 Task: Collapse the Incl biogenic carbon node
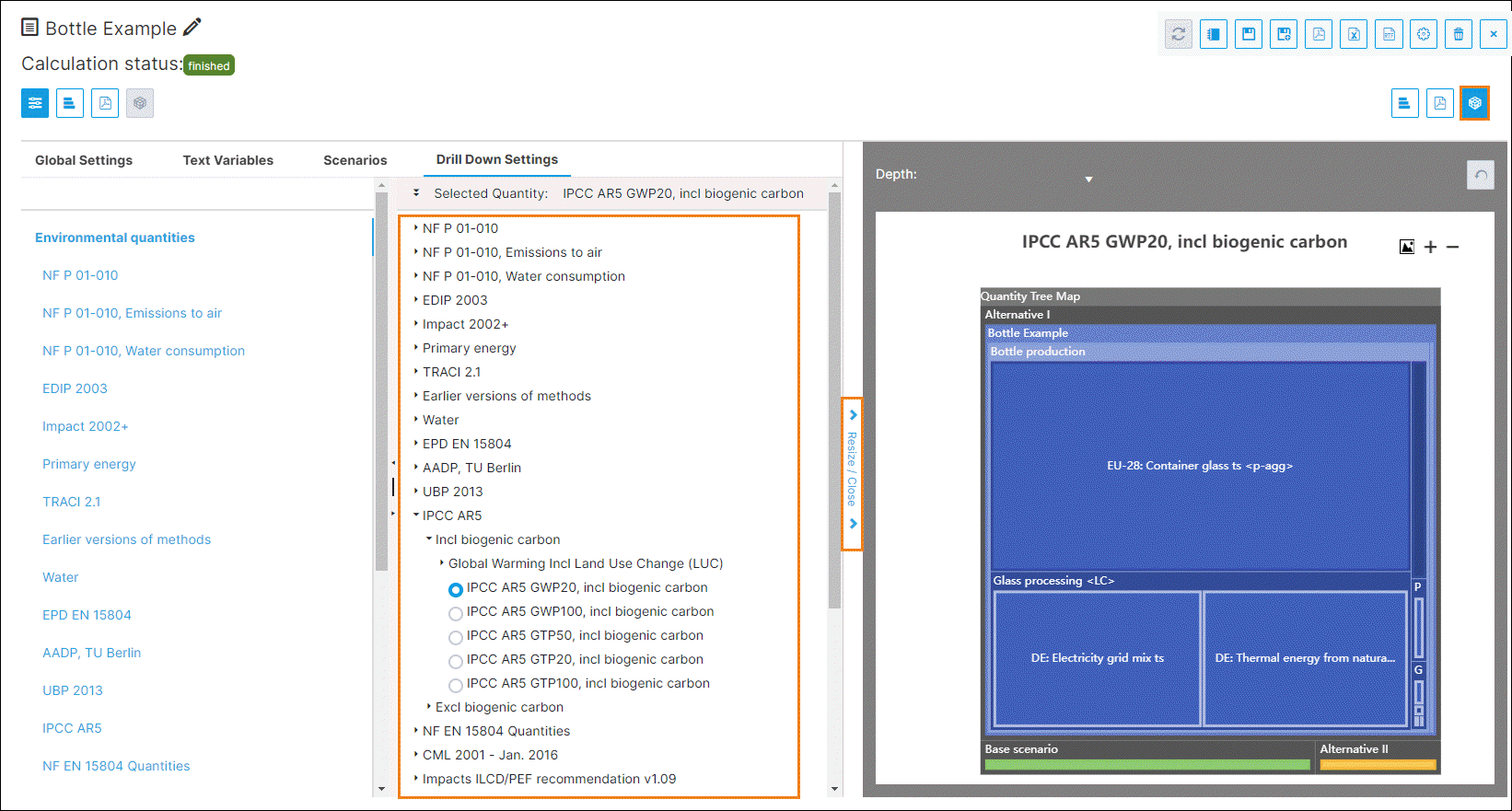[429, 539]
